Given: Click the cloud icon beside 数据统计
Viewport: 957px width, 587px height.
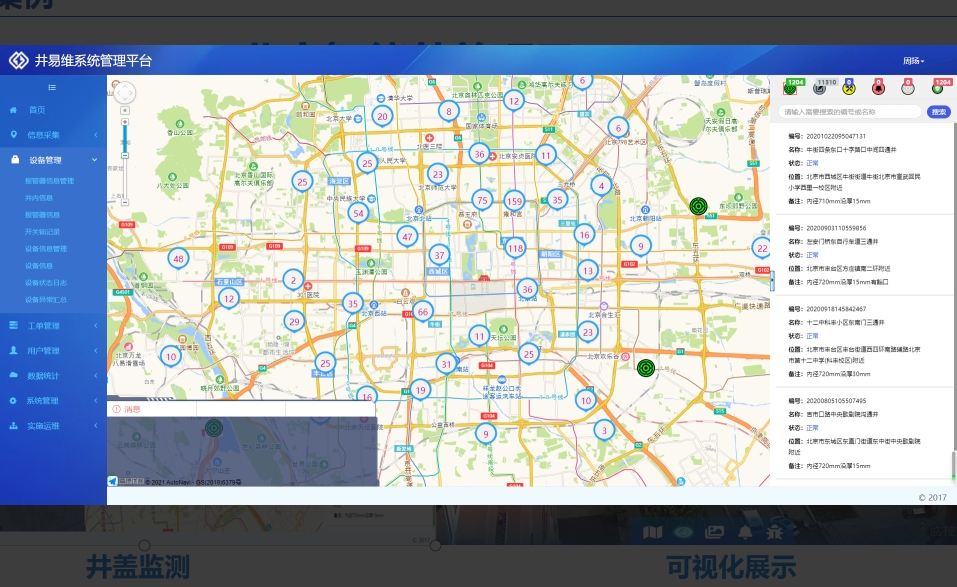Looking at the screenshot, I should (x=13, y=375).
